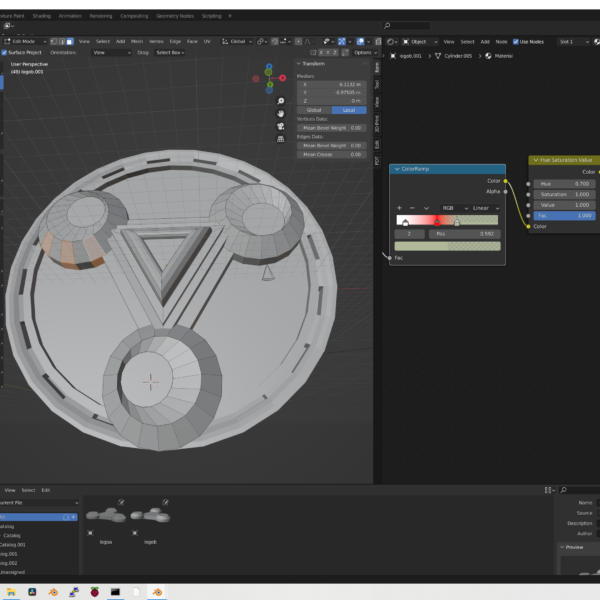Screen dimensions: 600x600
Task: Toggle camera view icon in viewport
Action: pos(282,126)
